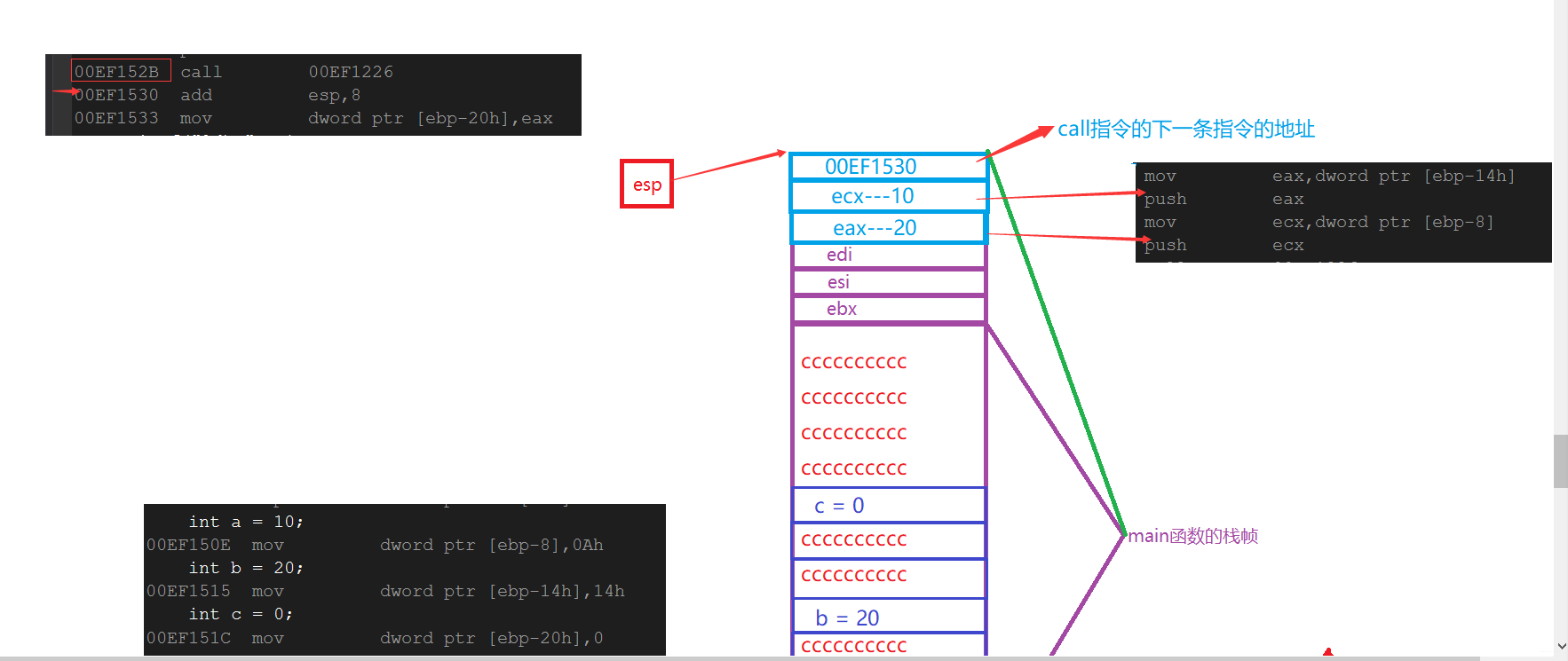Viewport: 1568px width, 661px height.
Task: Click the int c = 0; source line
Action: click(x=241, y=614)
